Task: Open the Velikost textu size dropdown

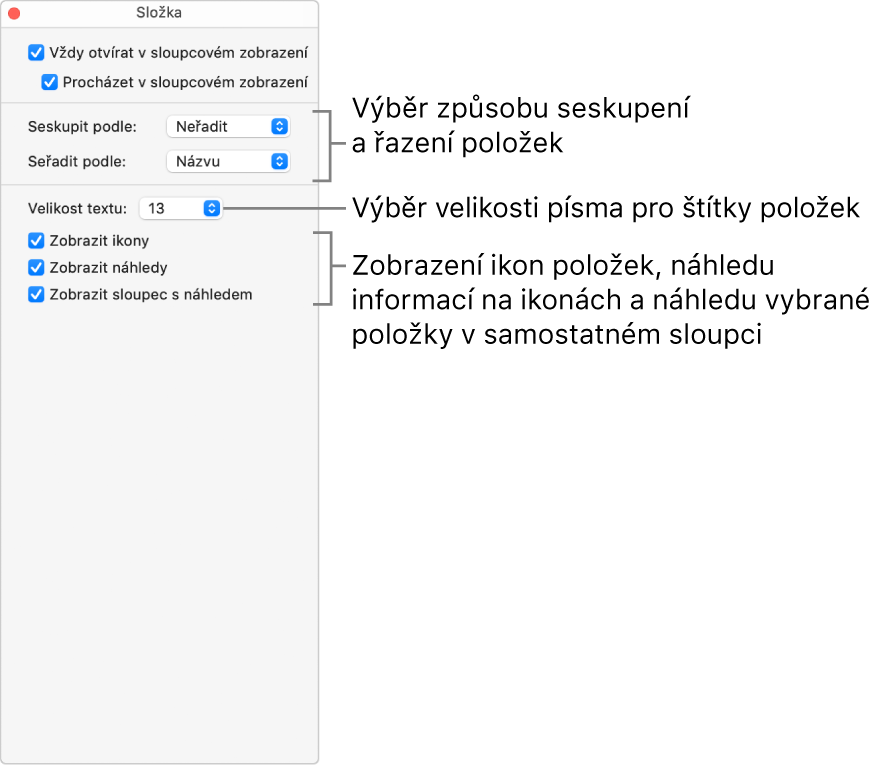Action: pyautogui.click(x=180, y=209)
